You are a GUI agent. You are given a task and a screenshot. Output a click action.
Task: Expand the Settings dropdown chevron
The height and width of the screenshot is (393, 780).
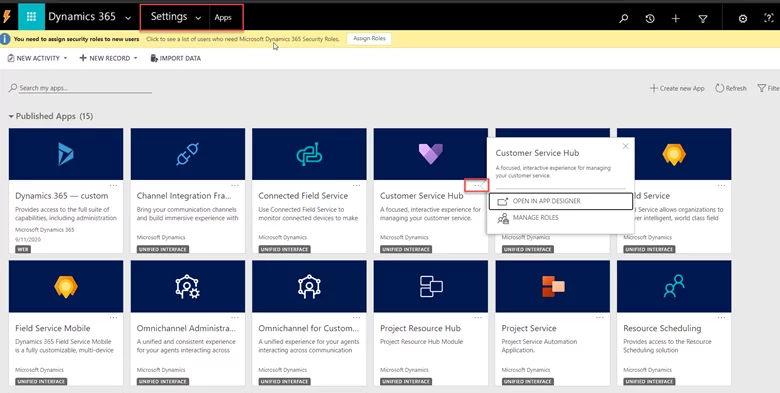click(198, 18)
